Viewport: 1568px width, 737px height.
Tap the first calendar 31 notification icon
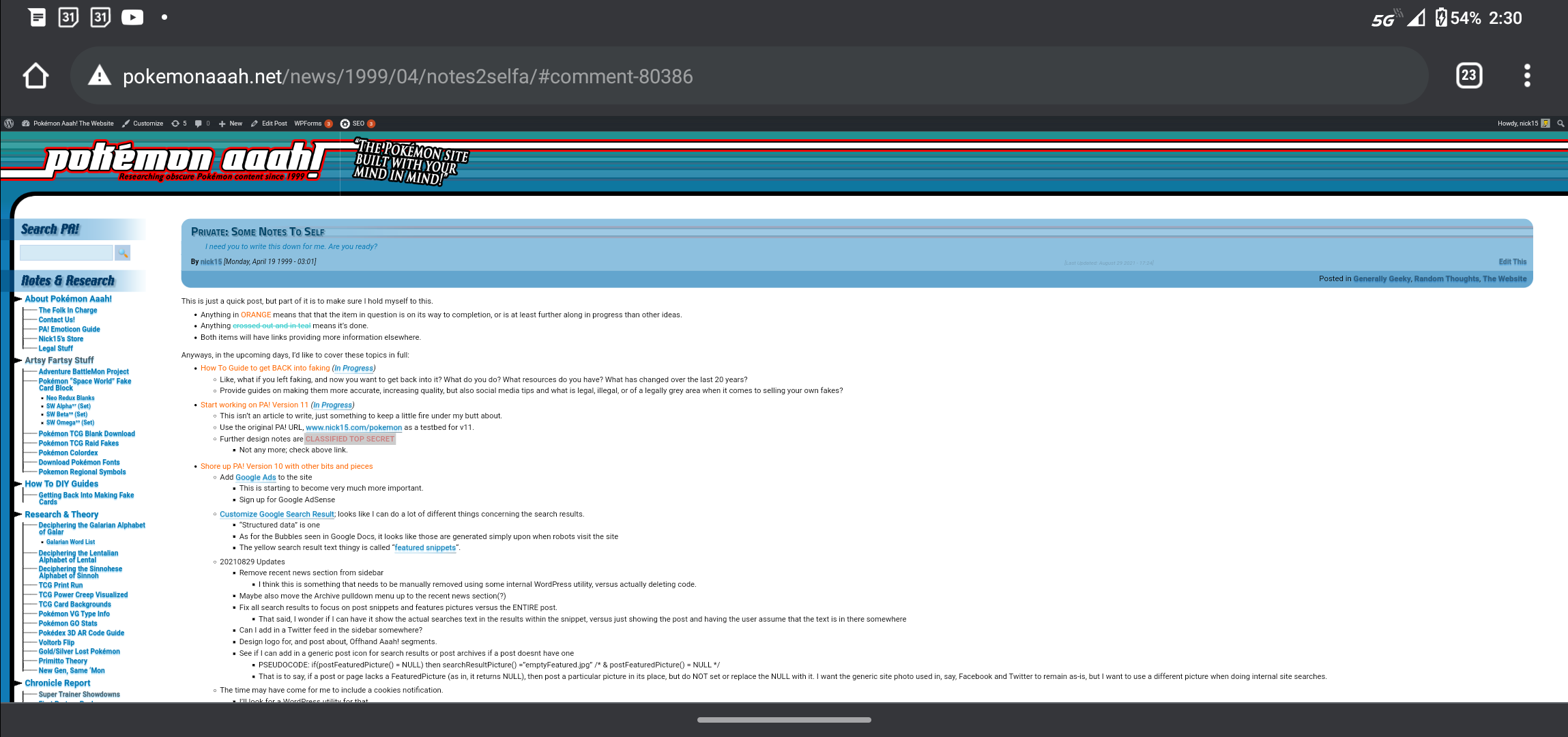point(68,17)
